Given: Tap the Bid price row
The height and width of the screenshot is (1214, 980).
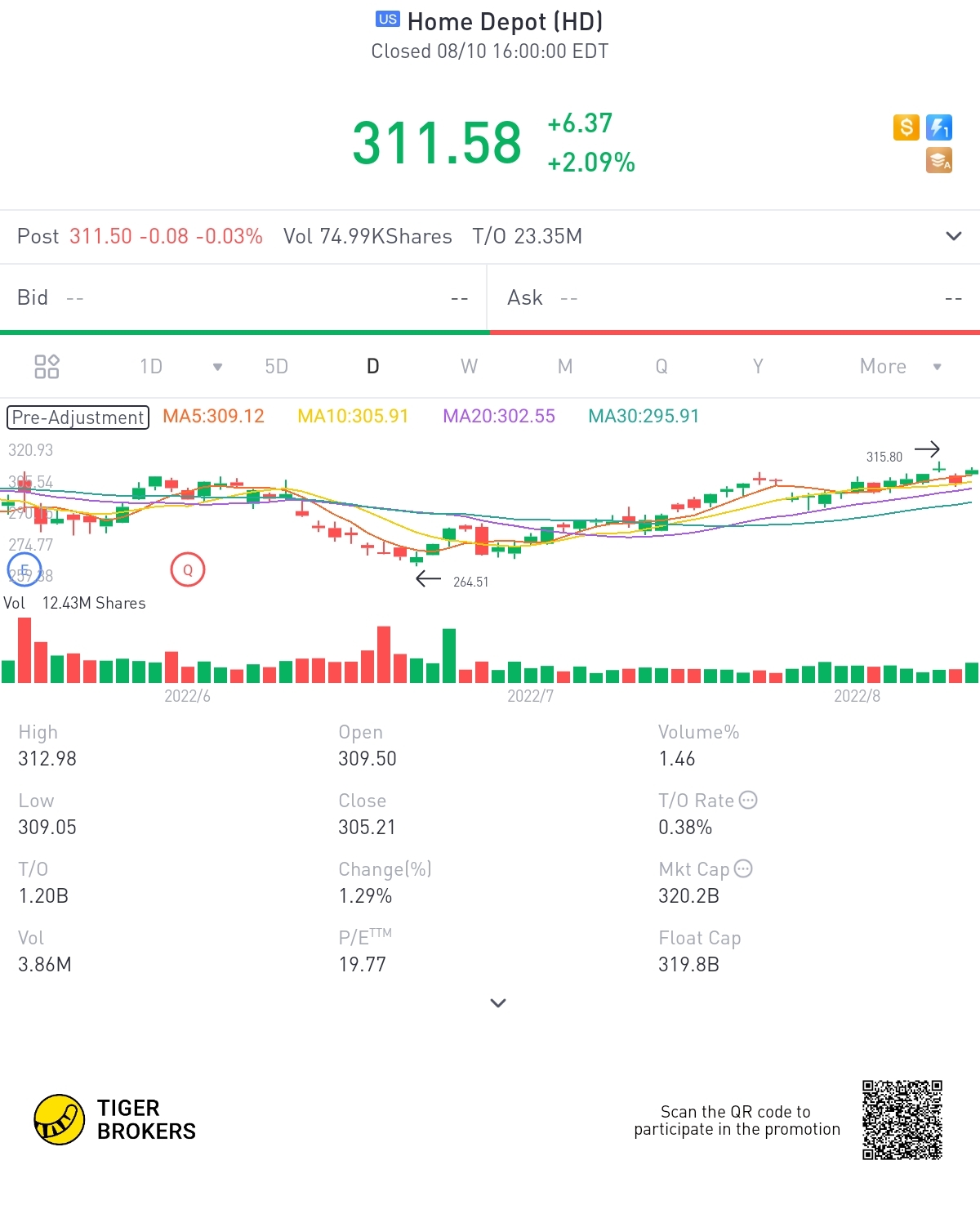Looking at the screenshot, I should 243,297.
